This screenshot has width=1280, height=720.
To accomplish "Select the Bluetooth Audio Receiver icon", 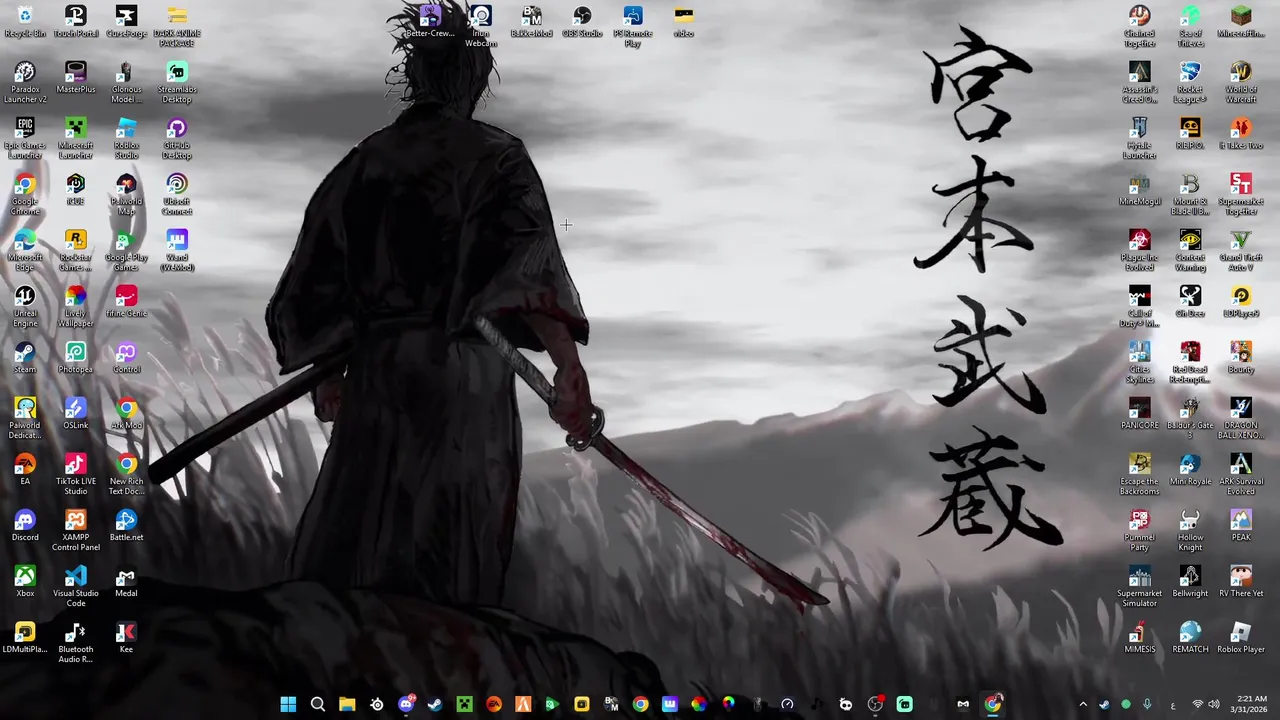I will (x=76, y=642).
